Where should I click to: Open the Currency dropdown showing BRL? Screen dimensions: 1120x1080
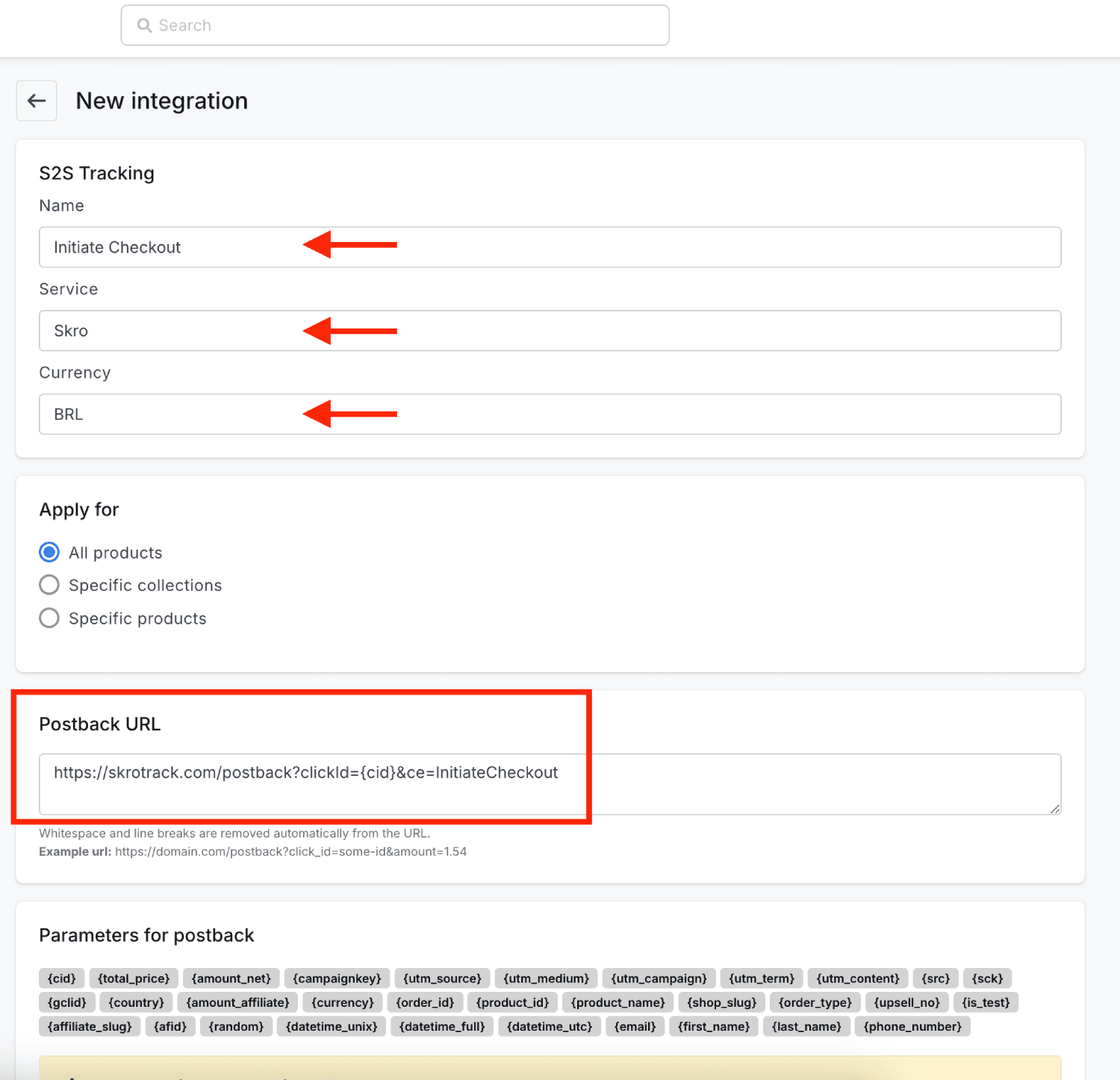tap(550, 415)
